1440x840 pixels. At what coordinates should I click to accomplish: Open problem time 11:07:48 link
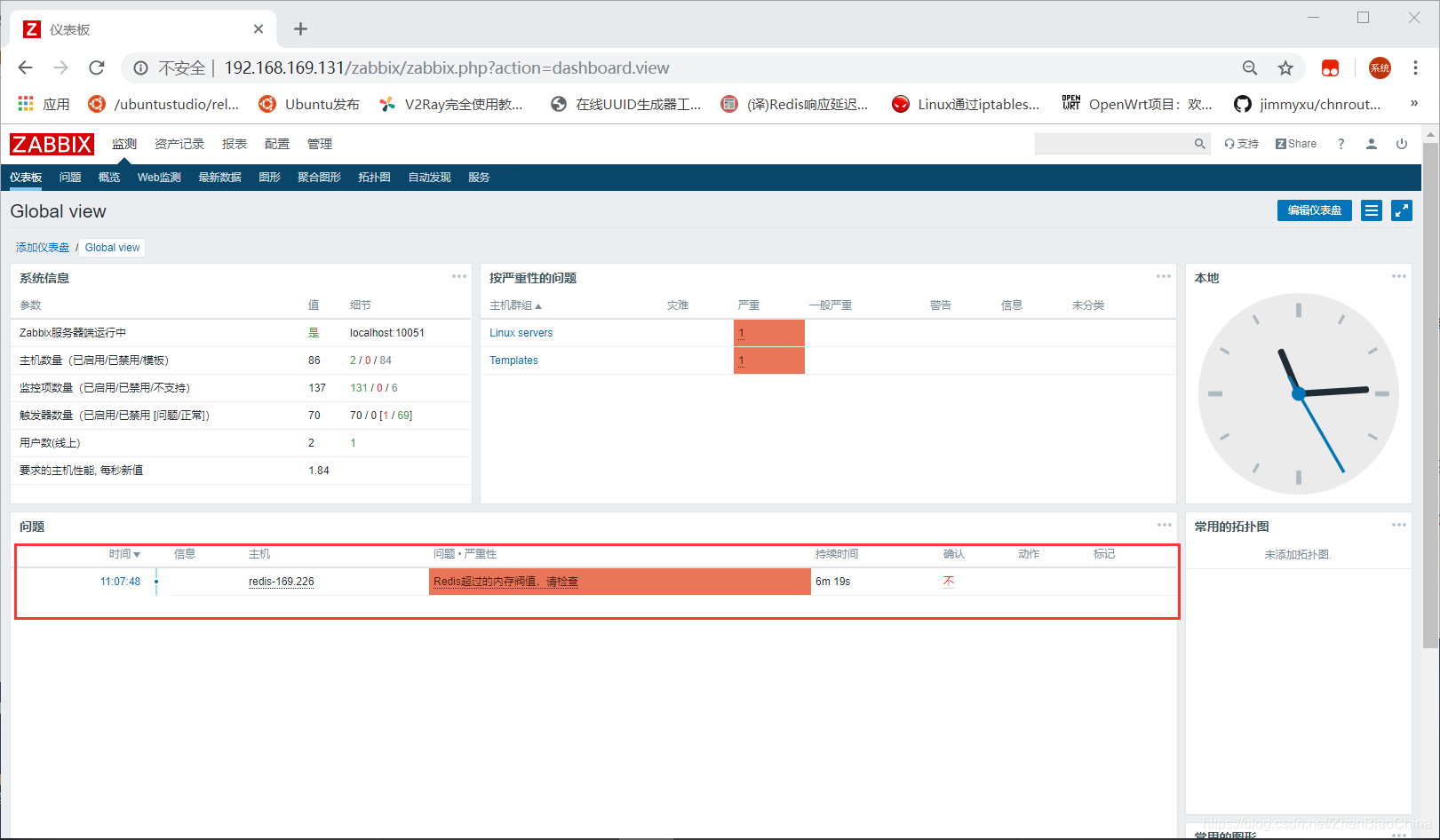tap(120, 582)
